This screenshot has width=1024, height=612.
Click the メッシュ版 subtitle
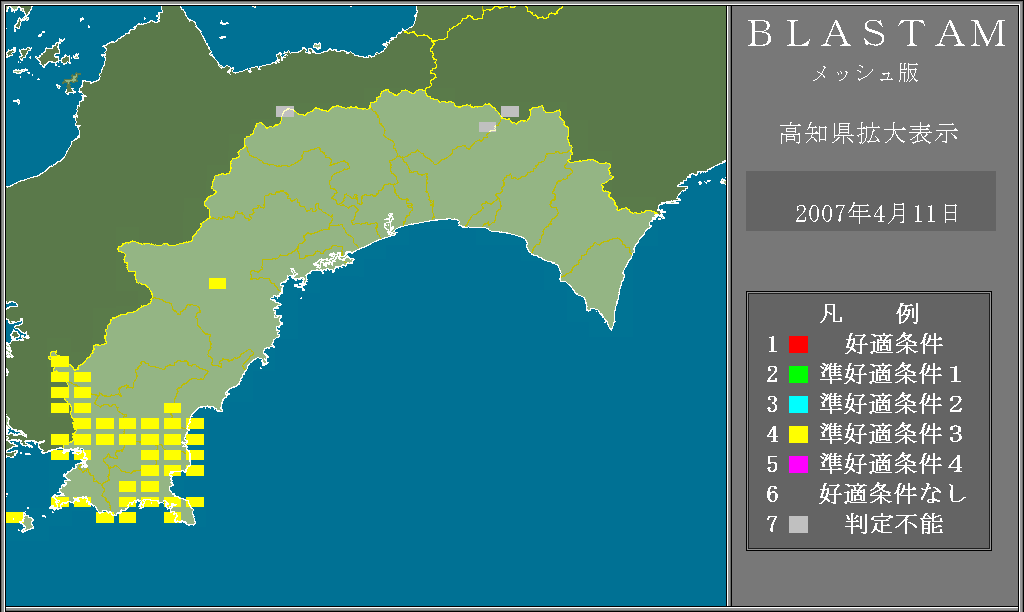pyautogui.click(x=865, y=73)
